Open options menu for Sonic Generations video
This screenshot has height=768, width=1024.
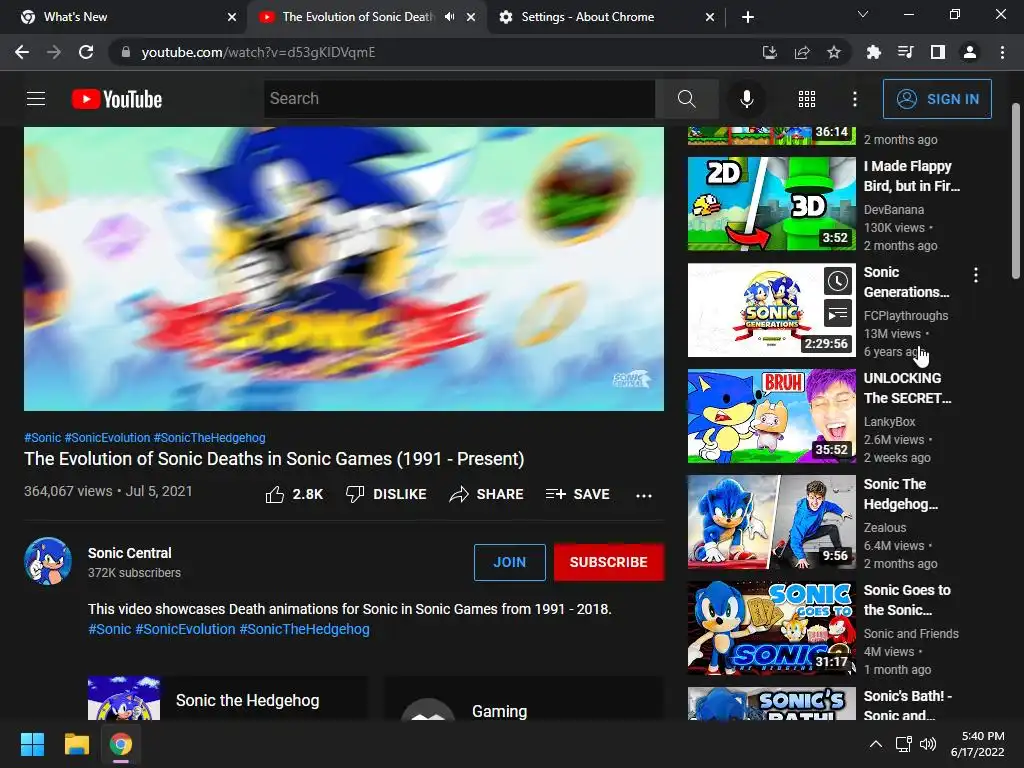pos(976,275)
